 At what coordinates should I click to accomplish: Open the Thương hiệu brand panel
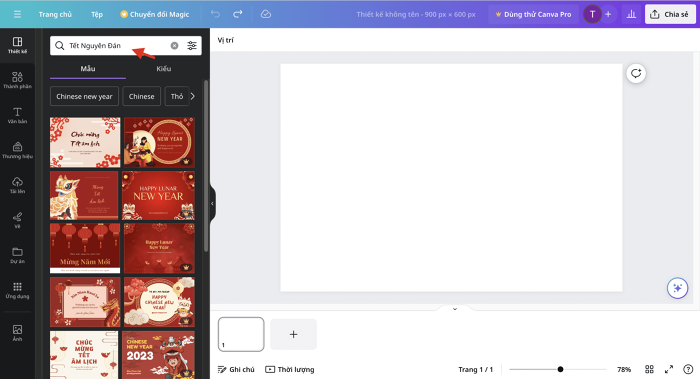(17, 150)
